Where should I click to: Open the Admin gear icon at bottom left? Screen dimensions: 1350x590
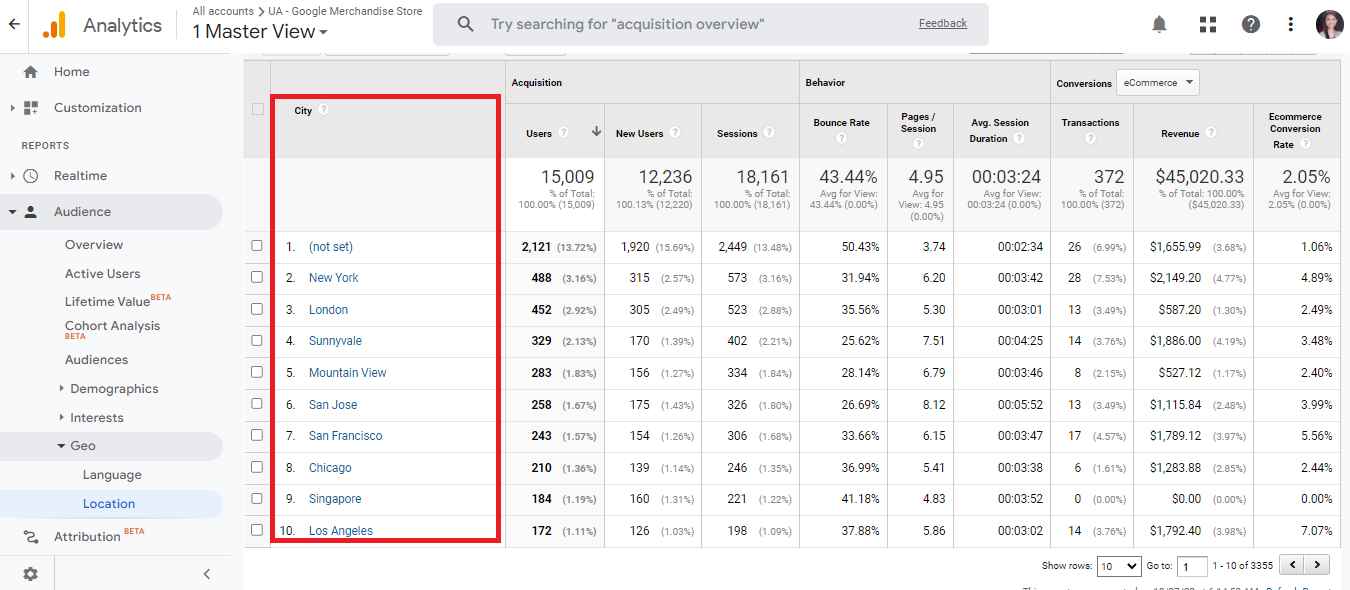tap(30, 573)
